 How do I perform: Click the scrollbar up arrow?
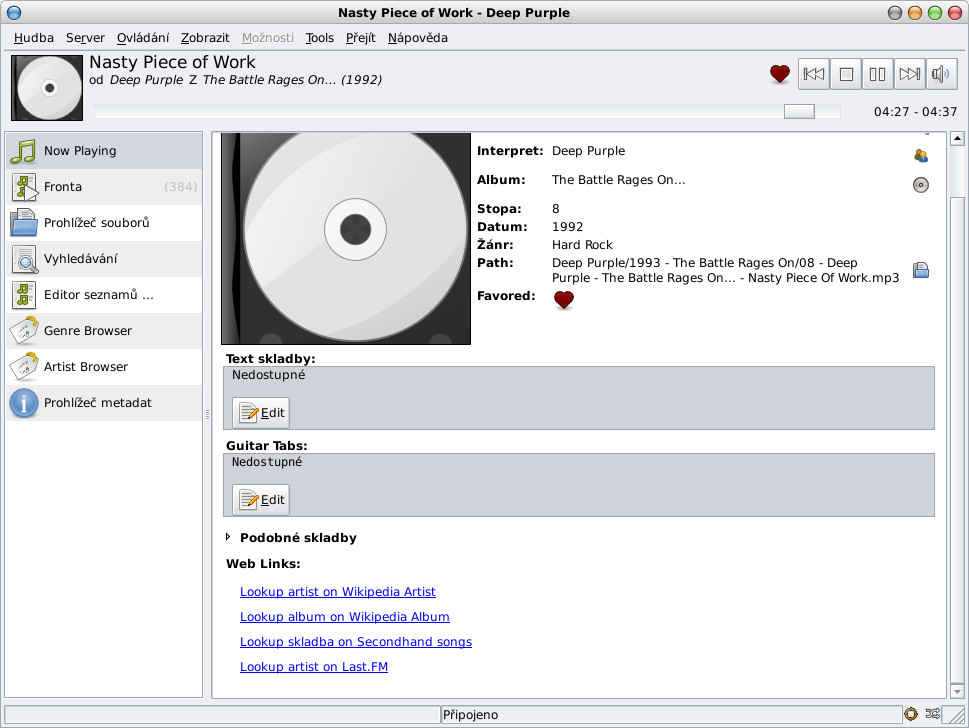[955, 139]
